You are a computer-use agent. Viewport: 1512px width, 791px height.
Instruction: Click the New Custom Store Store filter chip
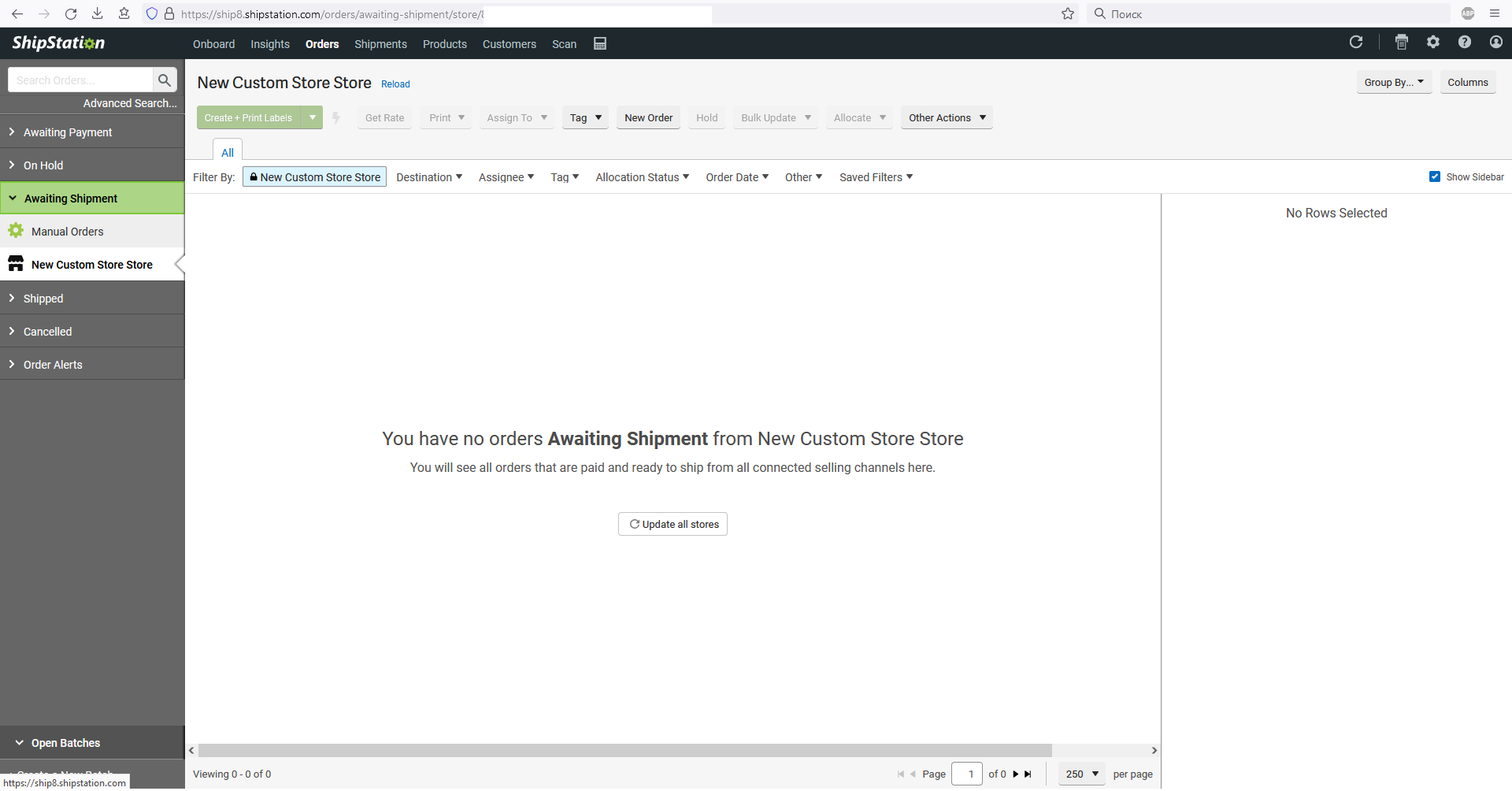coord(314,177)
